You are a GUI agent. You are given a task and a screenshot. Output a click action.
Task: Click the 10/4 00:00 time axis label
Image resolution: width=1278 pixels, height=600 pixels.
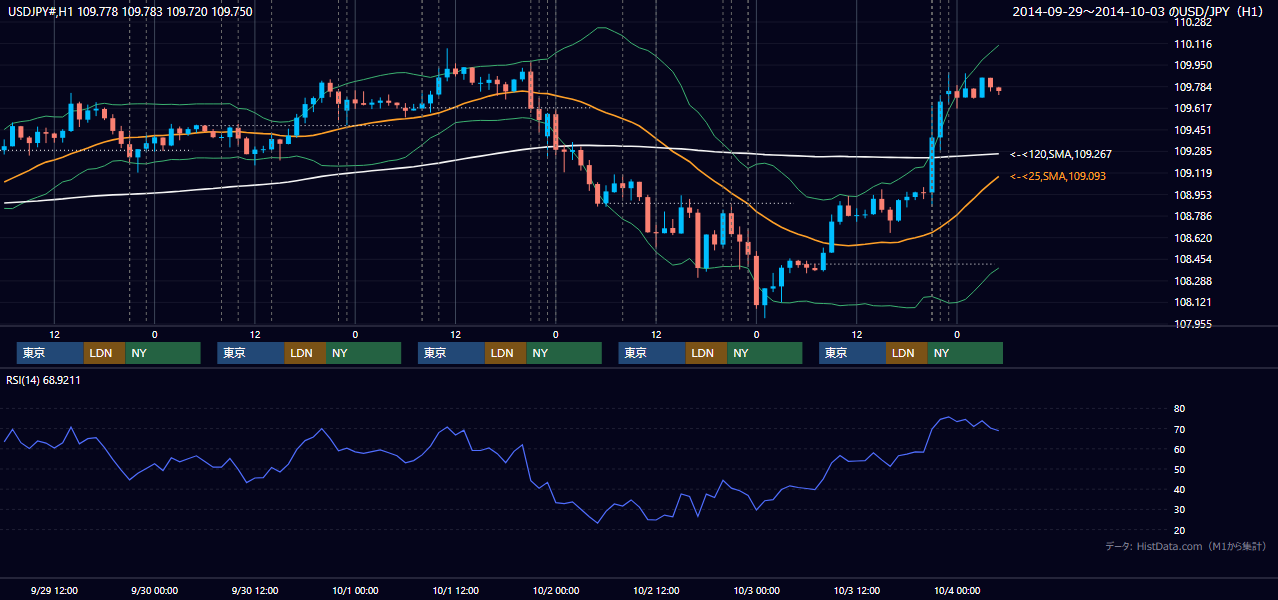pos(957,590)
